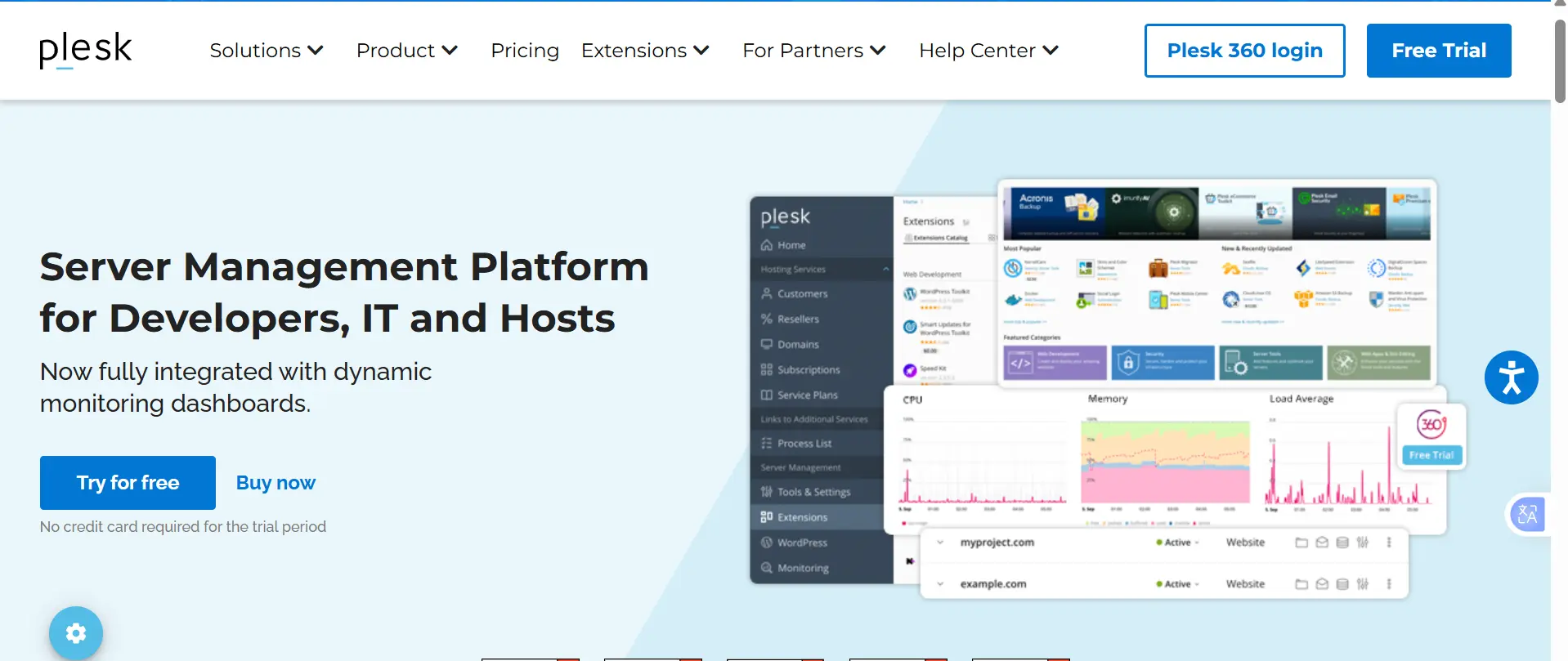The height and width of the screenshot is (661, 1568).
Task: Click Service Plans icon in preview sidebar
Action: point(767,395)
